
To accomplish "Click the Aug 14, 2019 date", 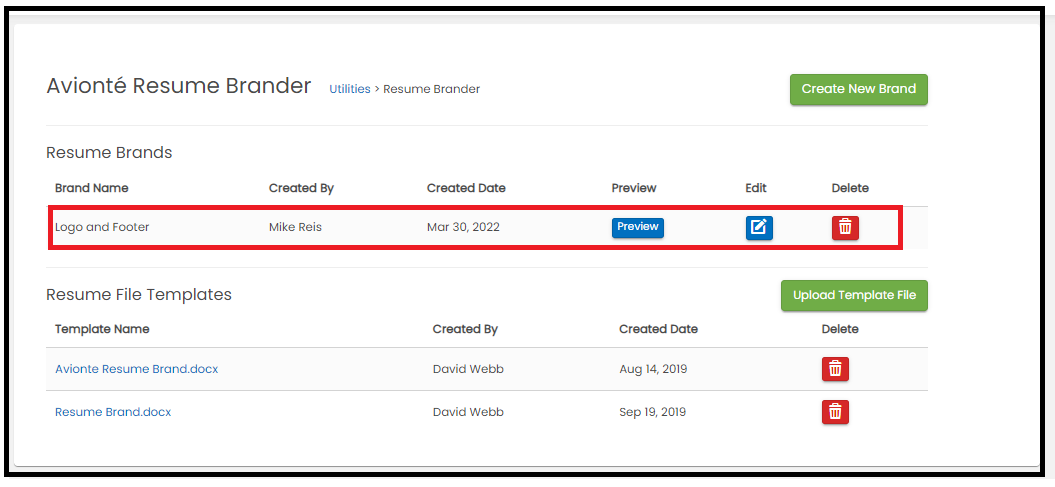I will [x=653, y=369].
